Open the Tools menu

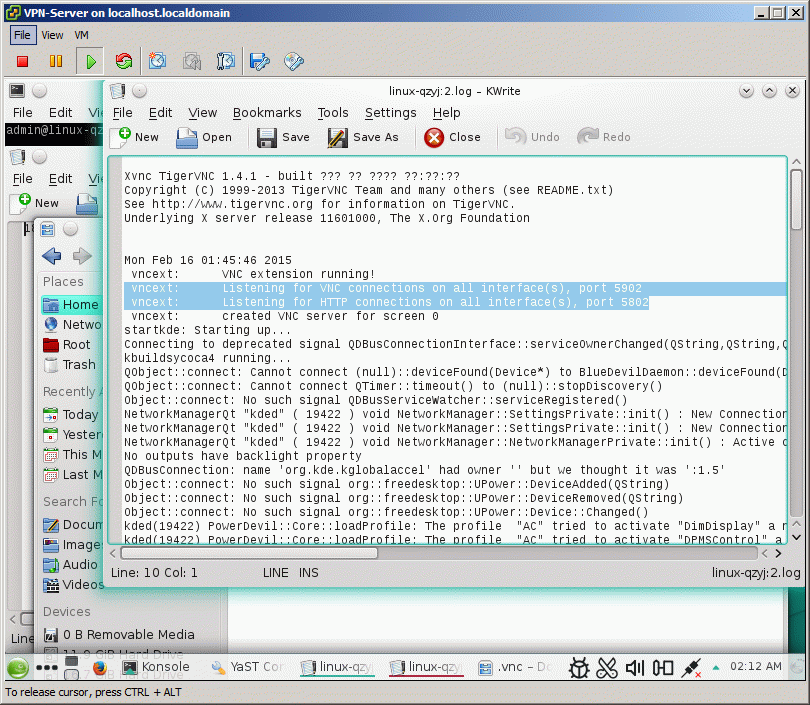[x=333, y=113]
